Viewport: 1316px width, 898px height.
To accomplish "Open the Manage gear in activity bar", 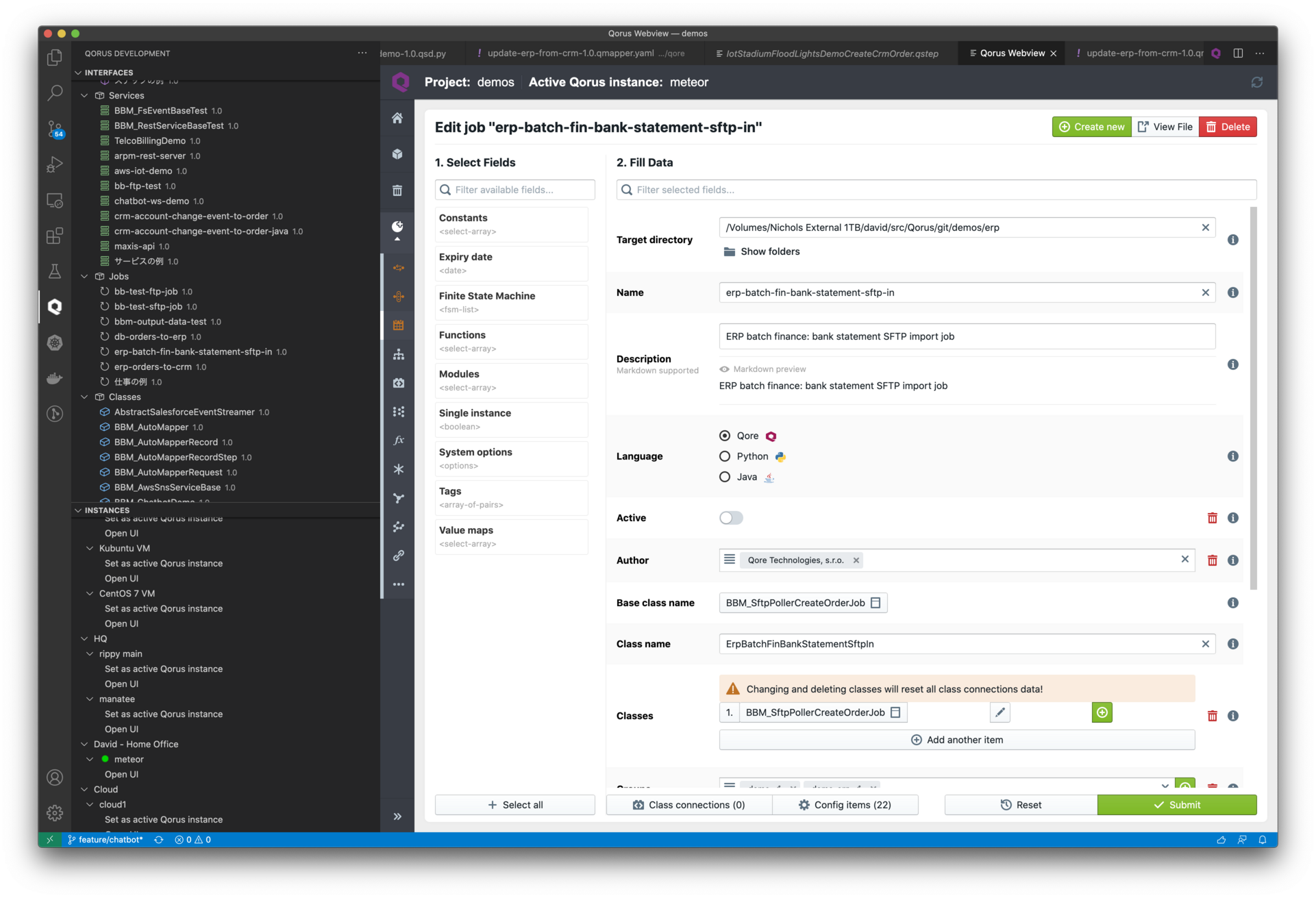I will point(55,813).
